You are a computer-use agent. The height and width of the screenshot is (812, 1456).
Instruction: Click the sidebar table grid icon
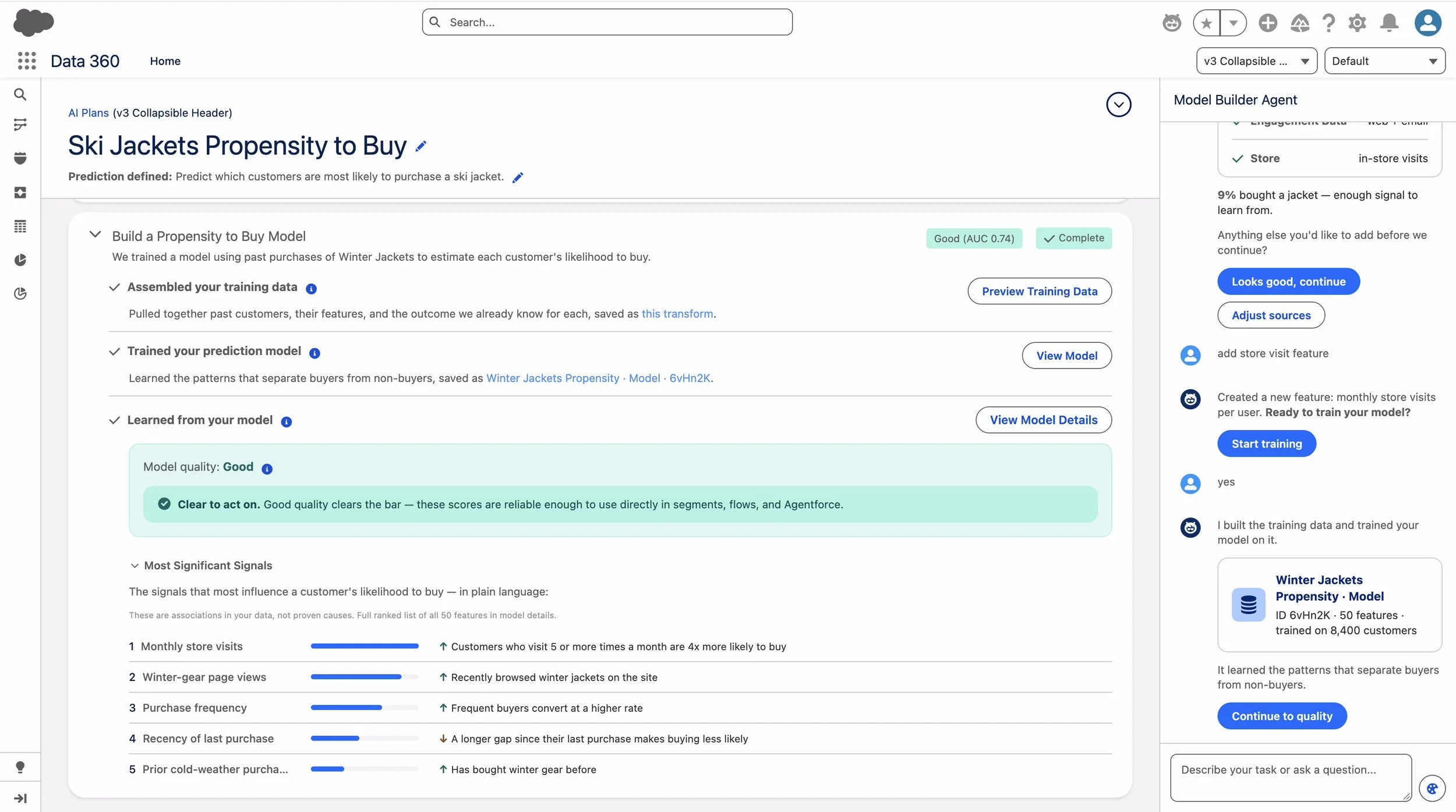20,226
